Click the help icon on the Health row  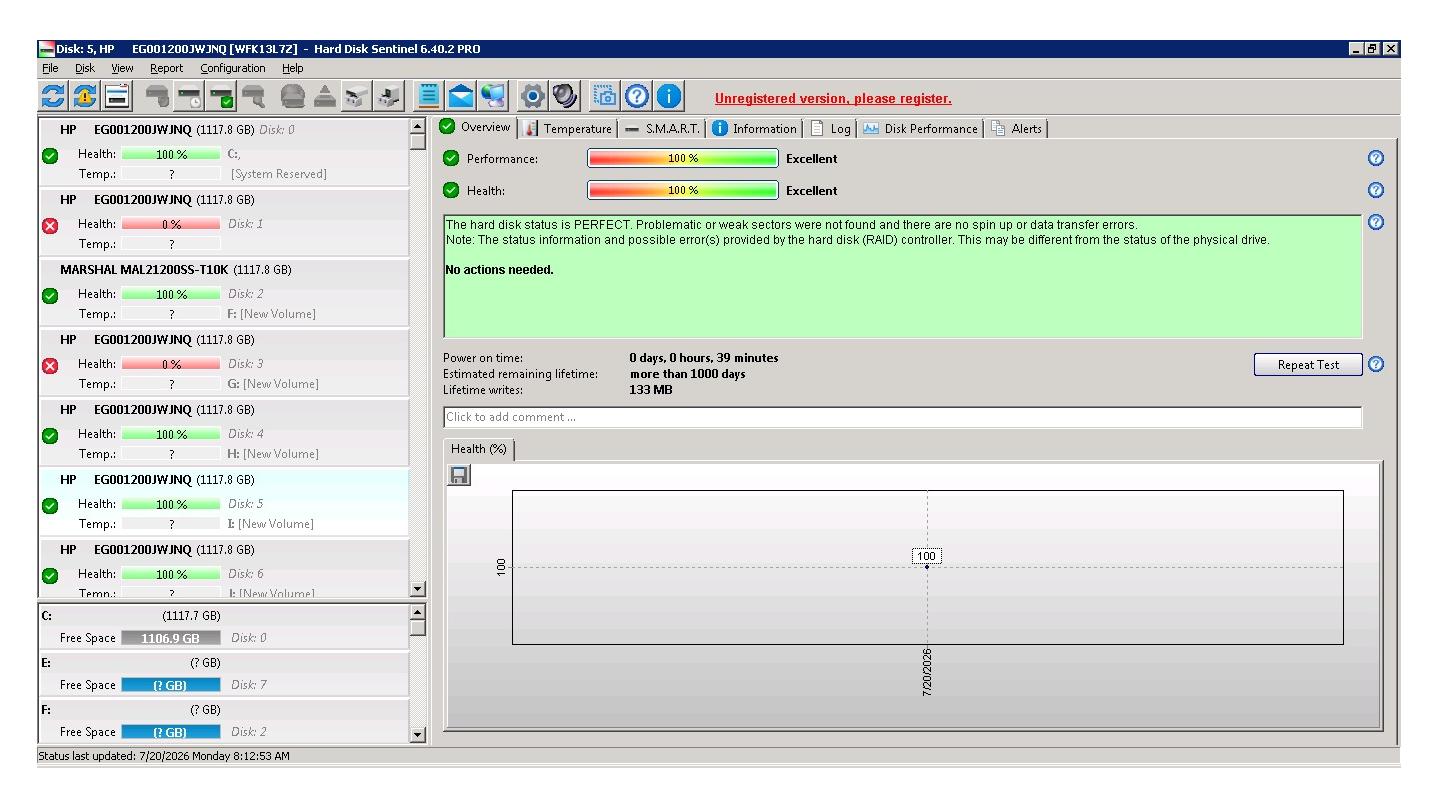tap(1376, 190)
